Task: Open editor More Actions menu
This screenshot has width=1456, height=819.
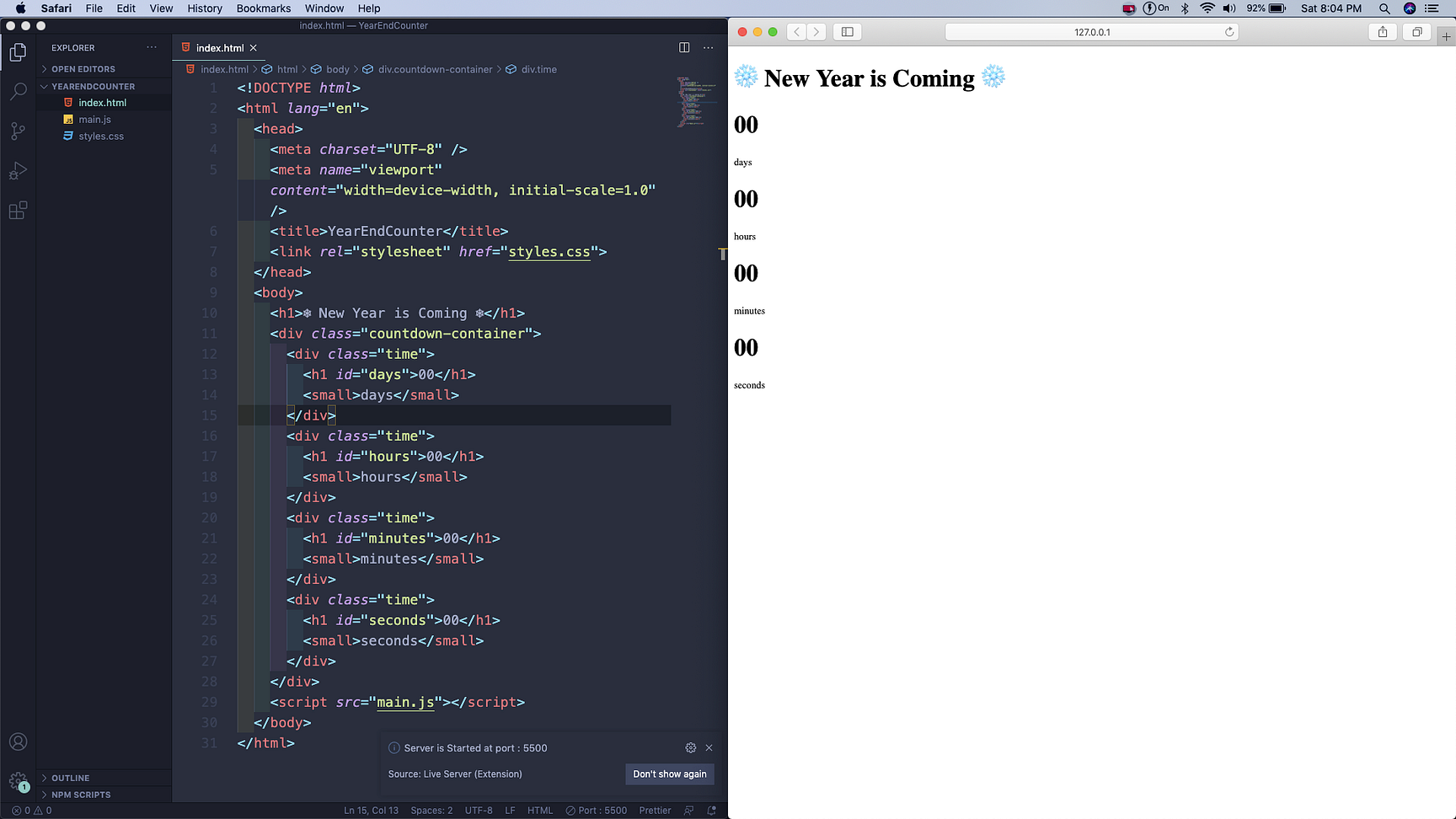Action: (708, 47)
